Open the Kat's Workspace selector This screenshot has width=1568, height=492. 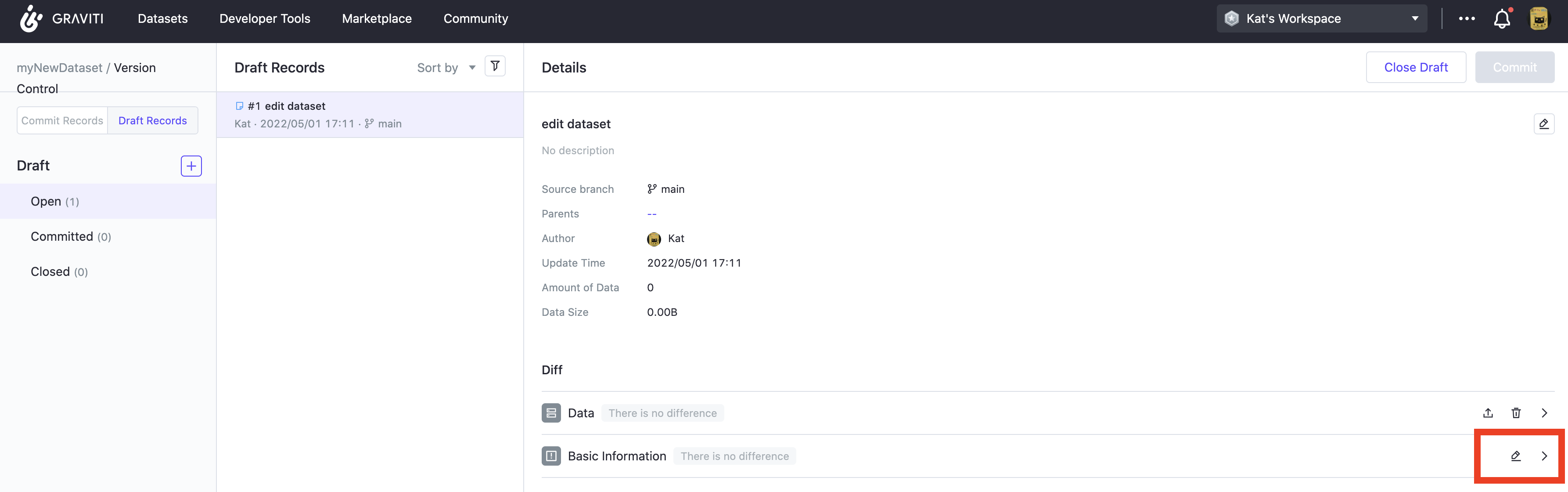pyautogui.click(x=1321, y=19)
